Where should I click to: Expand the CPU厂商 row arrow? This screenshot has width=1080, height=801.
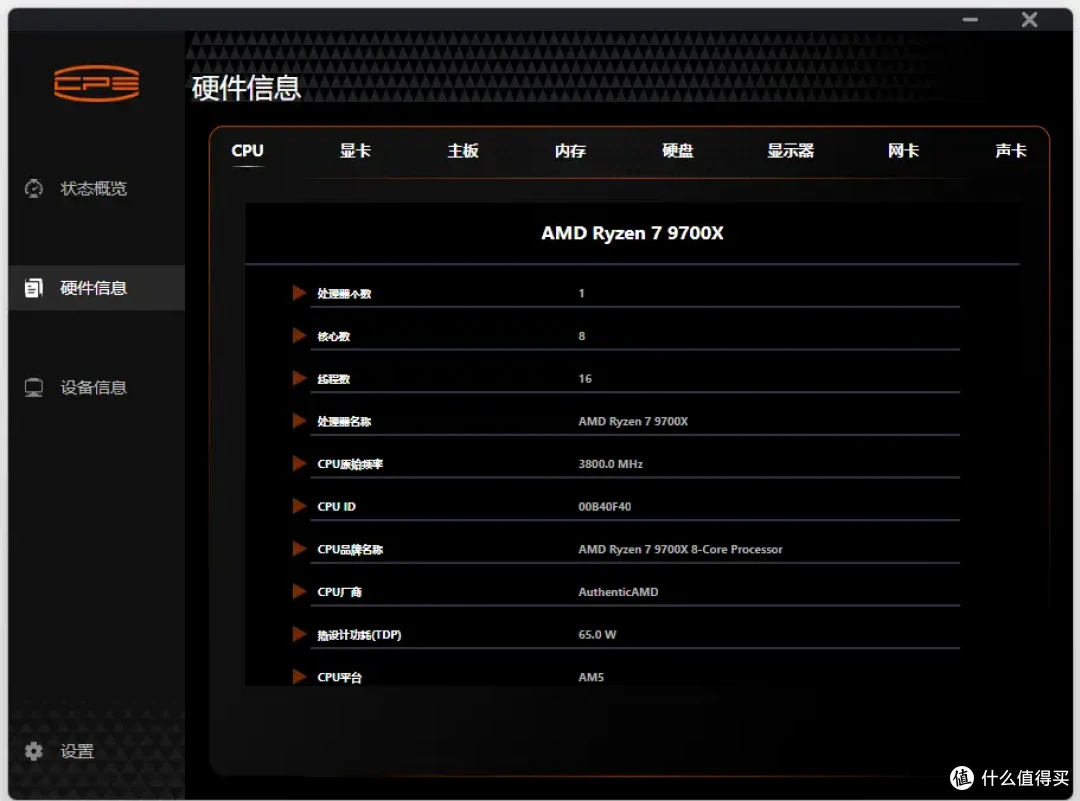pos(299,592)
